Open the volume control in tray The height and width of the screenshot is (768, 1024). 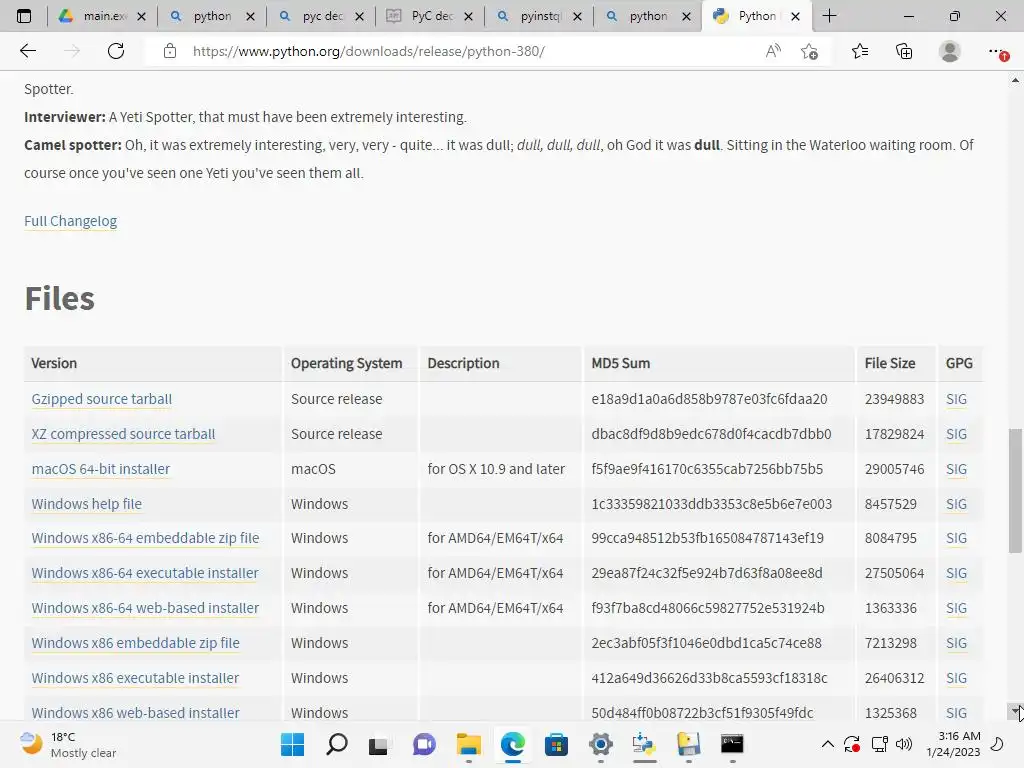904,744
